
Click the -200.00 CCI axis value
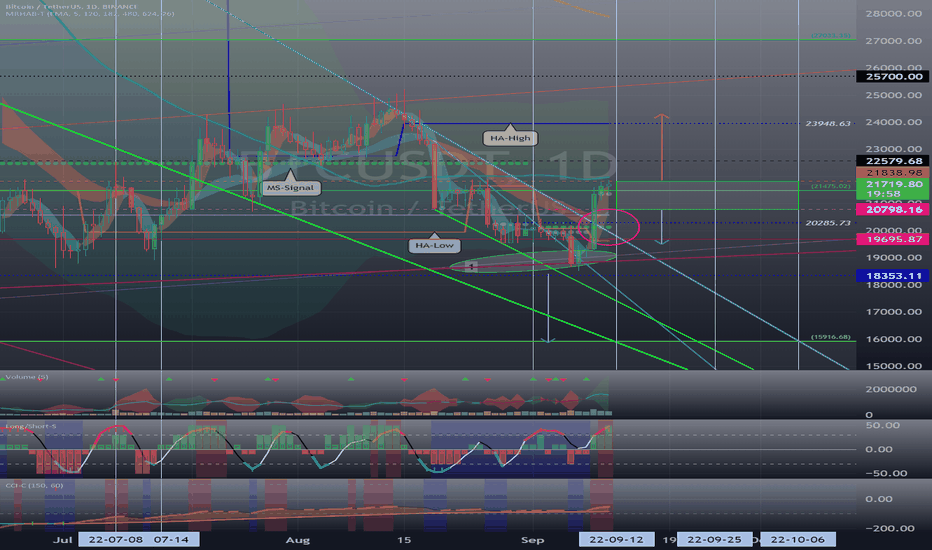coord(890,529)
